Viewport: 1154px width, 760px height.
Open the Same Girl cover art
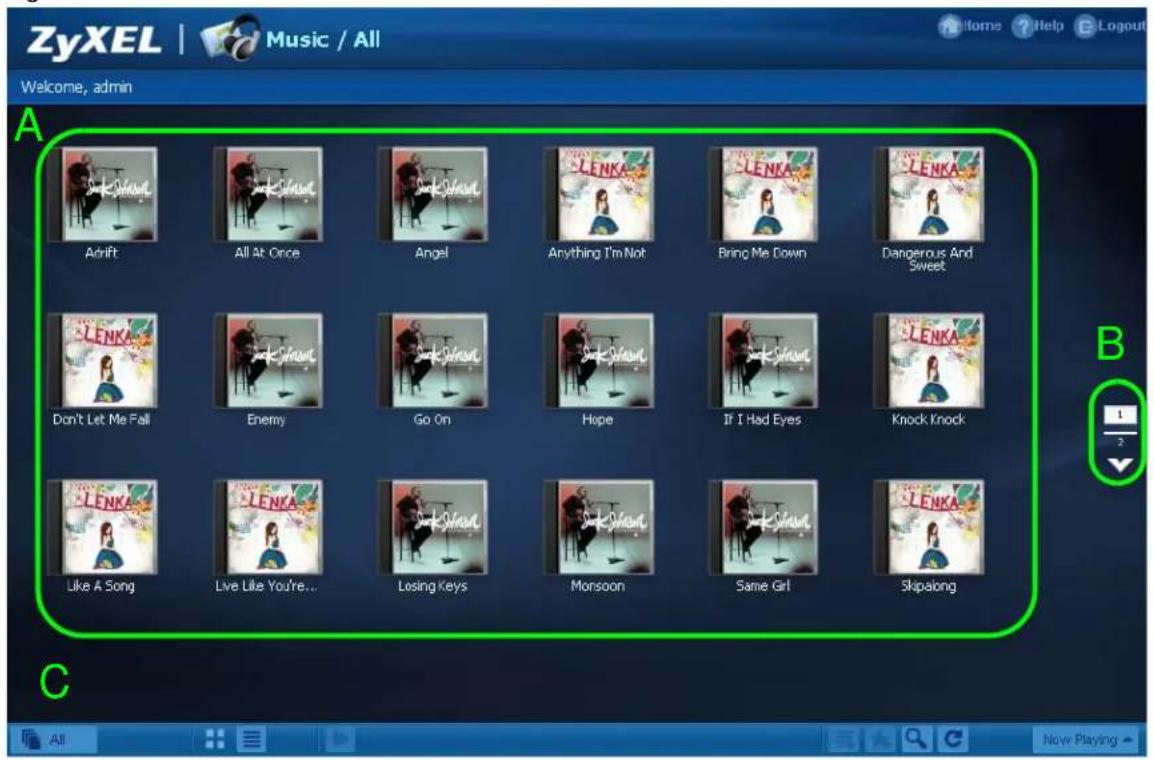(763, 528)
